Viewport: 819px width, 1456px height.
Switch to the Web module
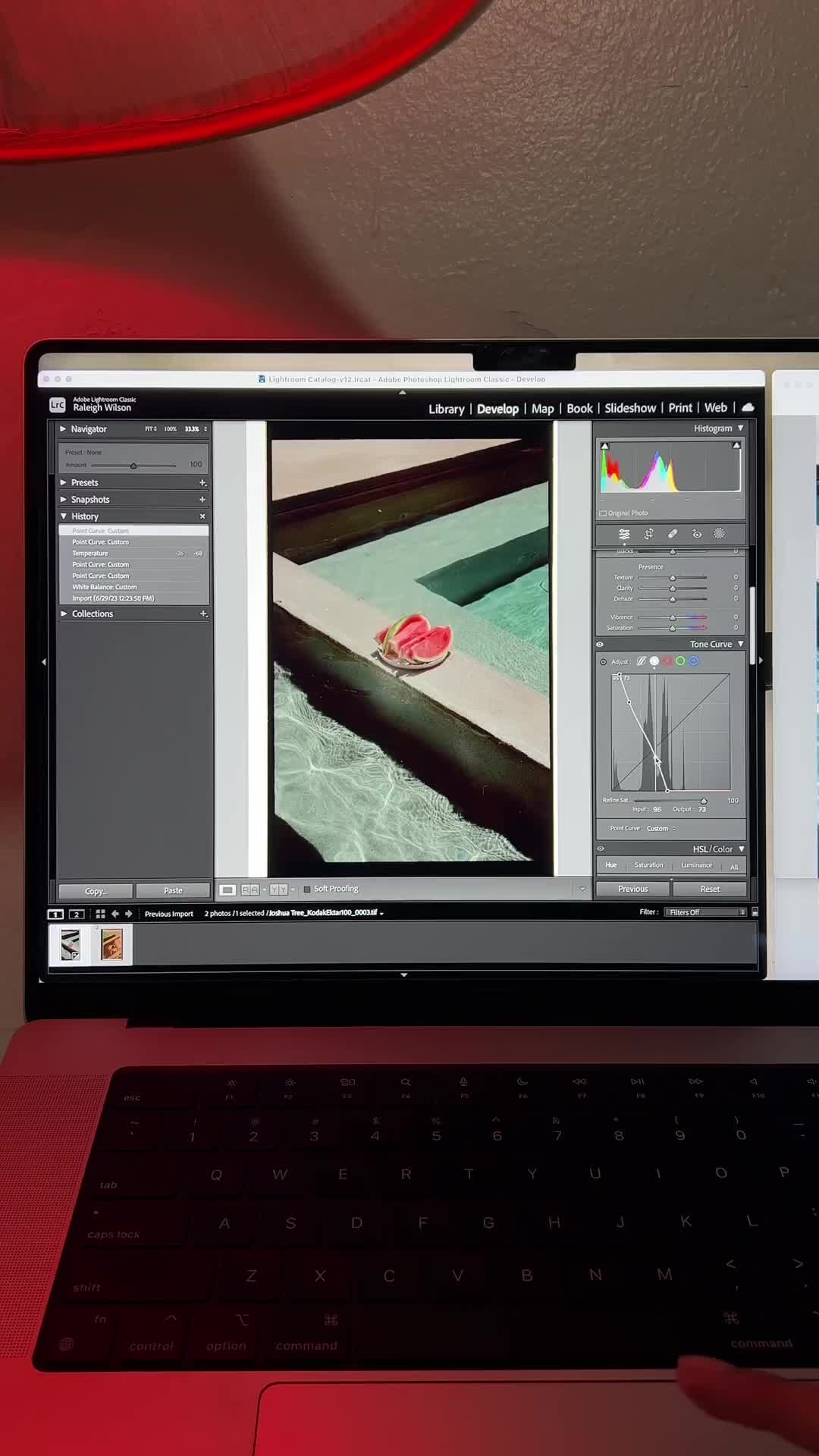coord(716,408)
